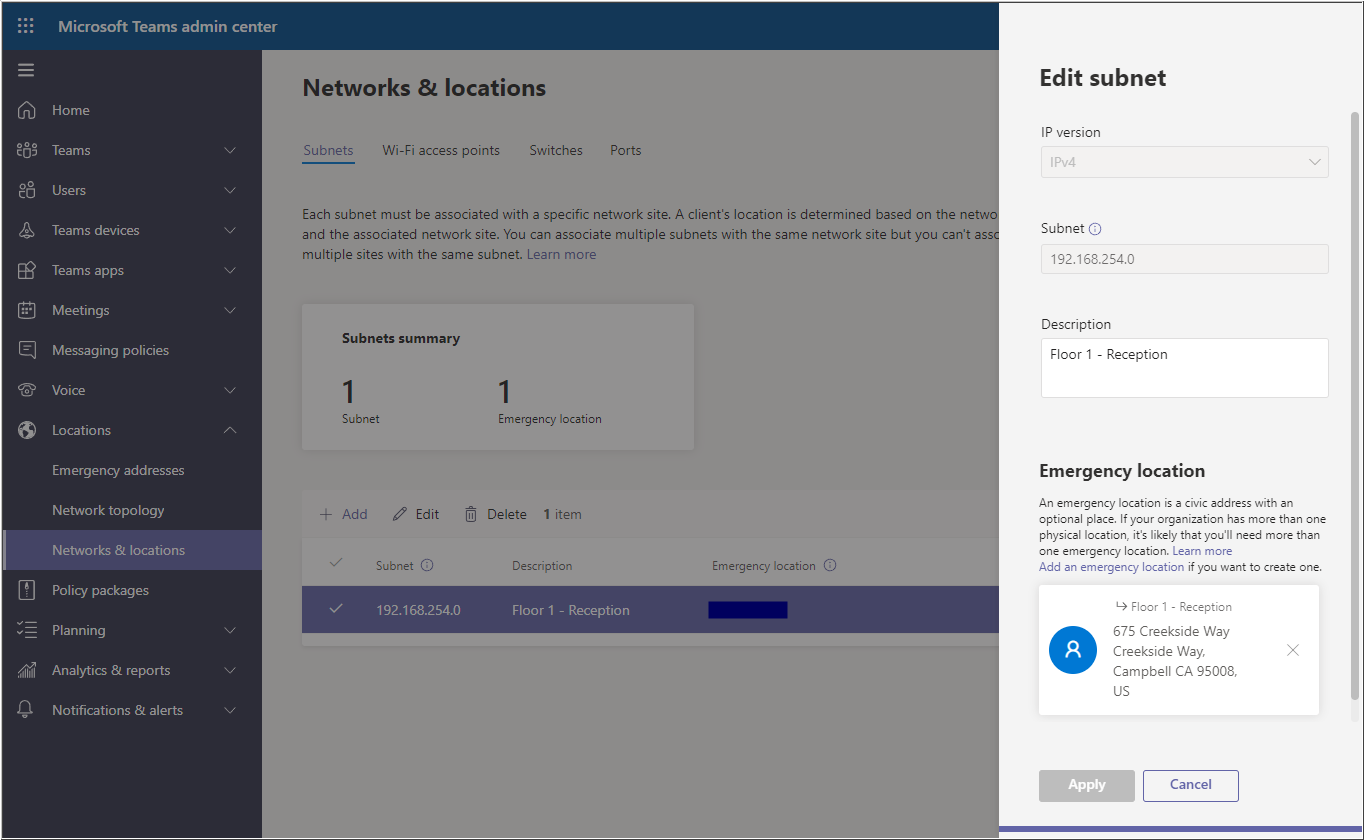This screenshot has height=840, width=1364.
Task: Click the Add an emergency location link
Action: coord(1111,567)
